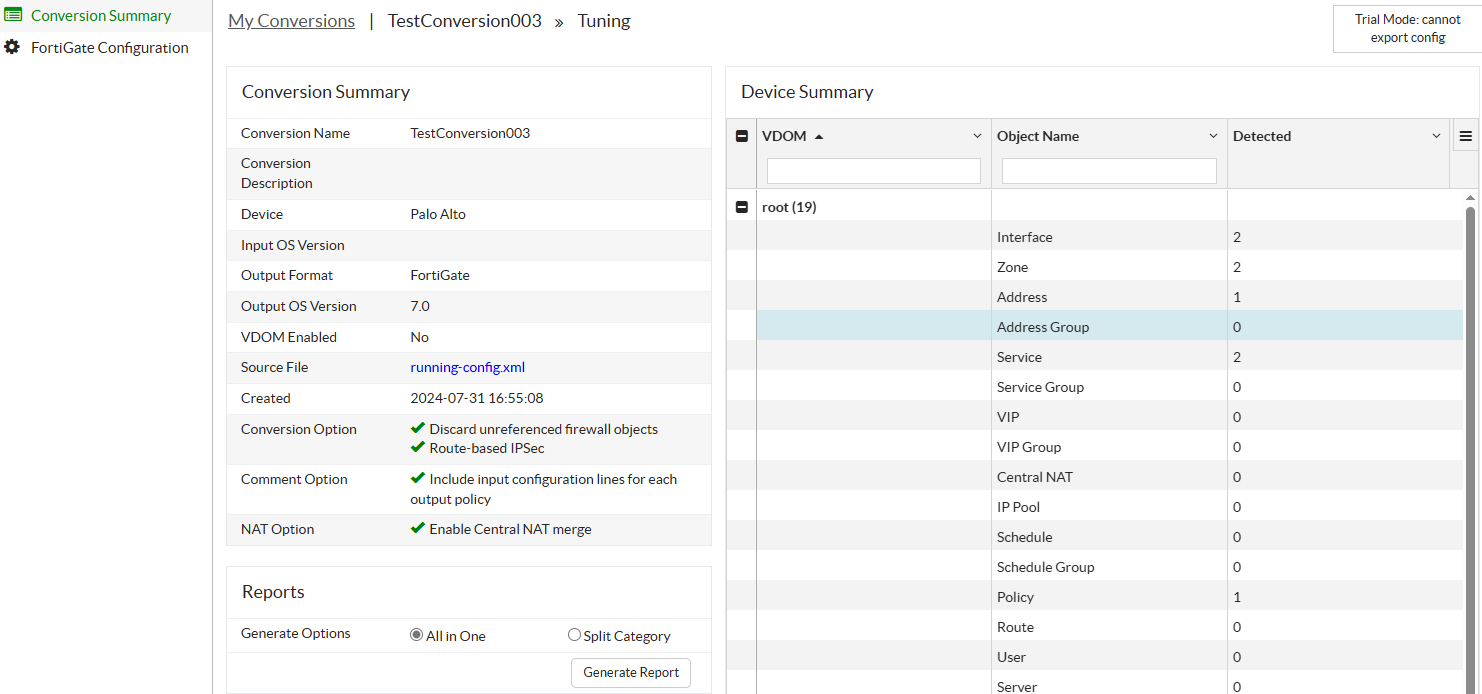1482x694 pixels.
Task: Select the Split Category radio option
Action: (x=574, y=635)
